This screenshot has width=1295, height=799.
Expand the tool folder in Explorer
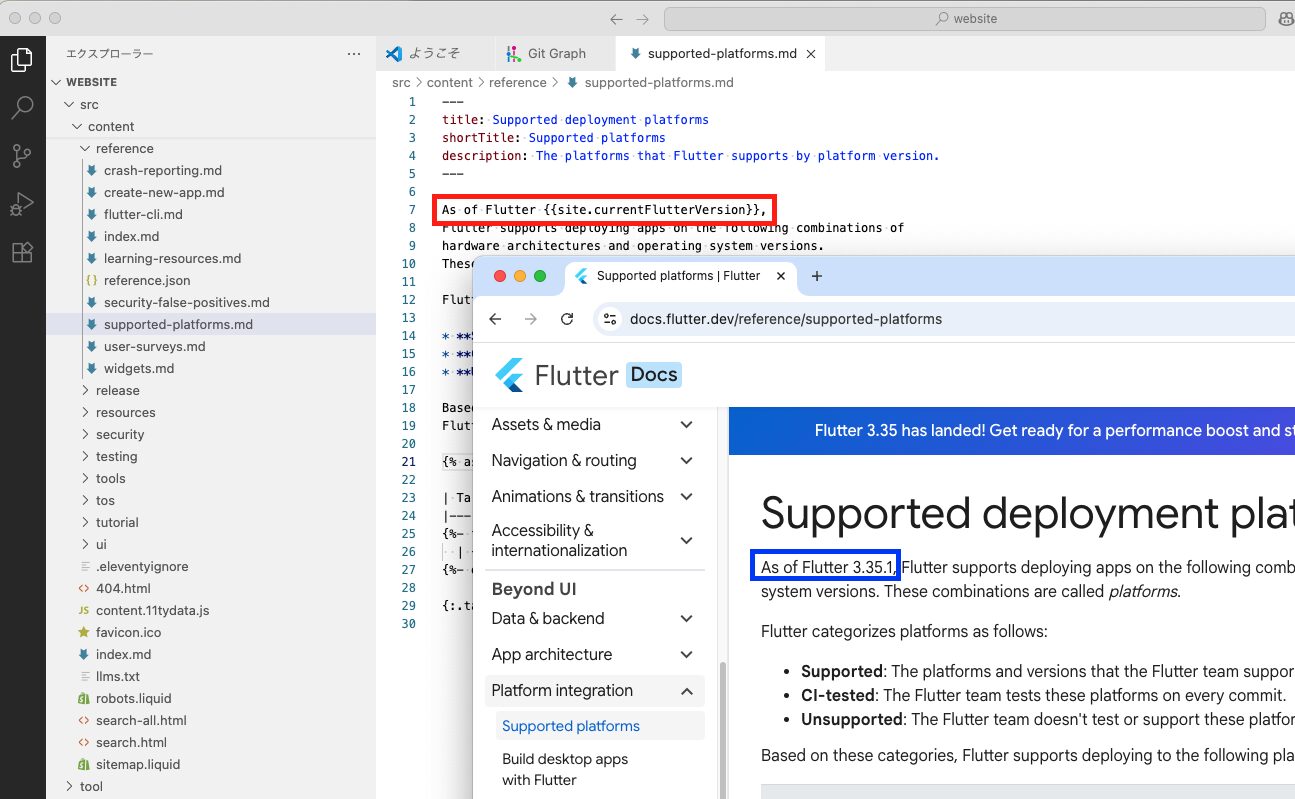click(210, 786)
